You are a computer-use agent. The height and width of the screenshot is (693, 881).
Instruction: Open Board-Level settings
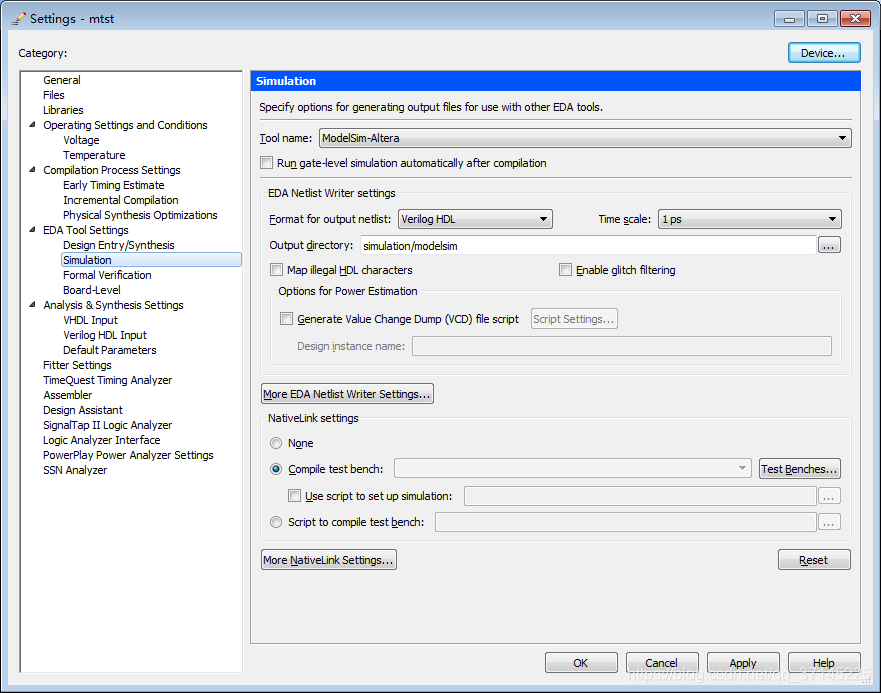[92, 290]
